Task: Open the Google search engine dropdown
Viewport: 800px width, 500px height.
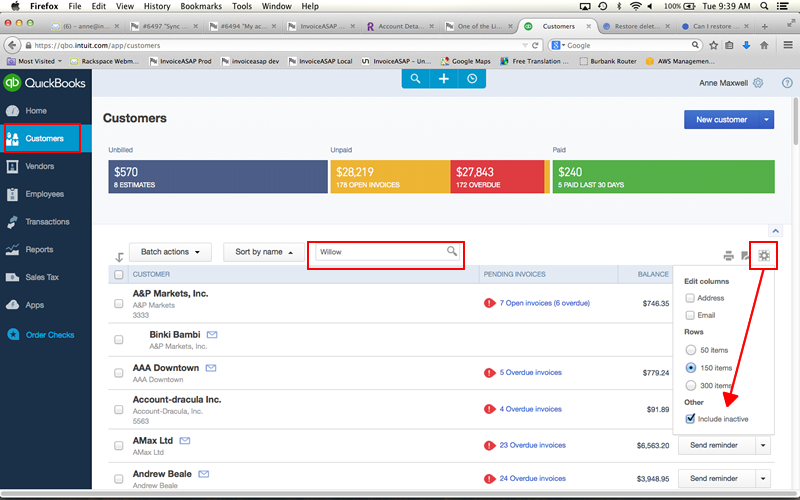Action: [x=559, y=45]
